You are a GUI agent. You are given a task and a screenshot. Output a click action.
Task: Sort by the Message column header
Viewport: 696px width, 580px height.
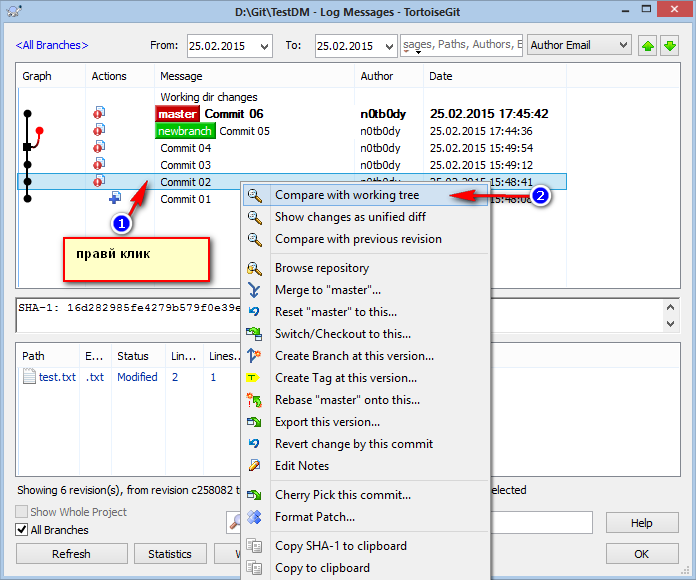pyautogui.click(x=254, y=76)
